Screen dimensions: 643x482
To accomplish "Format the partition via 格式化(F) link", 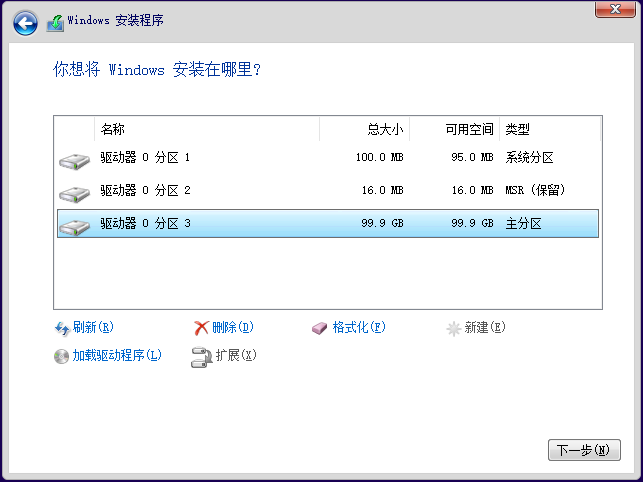I will (359, 327).
